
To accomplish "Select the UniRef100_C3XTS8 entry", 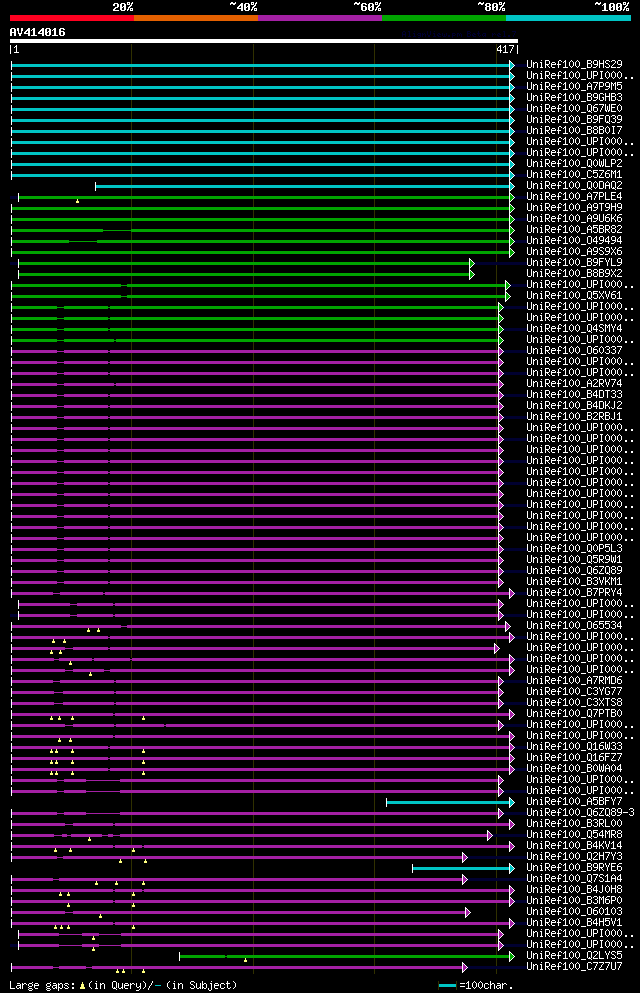I will [x=574, y=702].
